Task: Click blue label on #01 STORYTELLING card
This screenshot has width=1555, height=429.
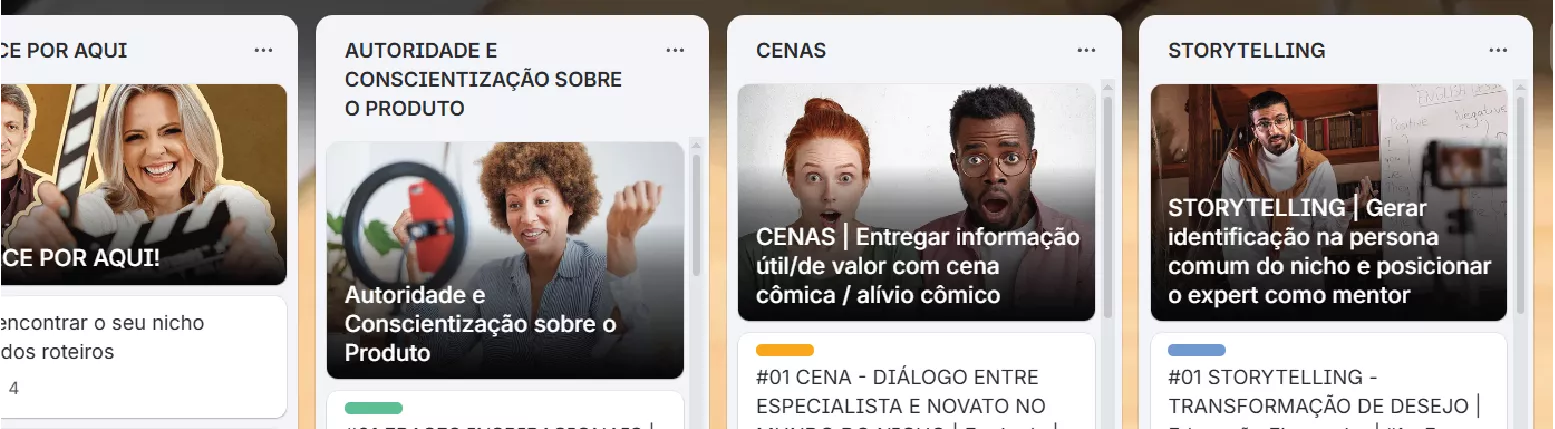Action: pyautogui.click(x=1197, y=350)
